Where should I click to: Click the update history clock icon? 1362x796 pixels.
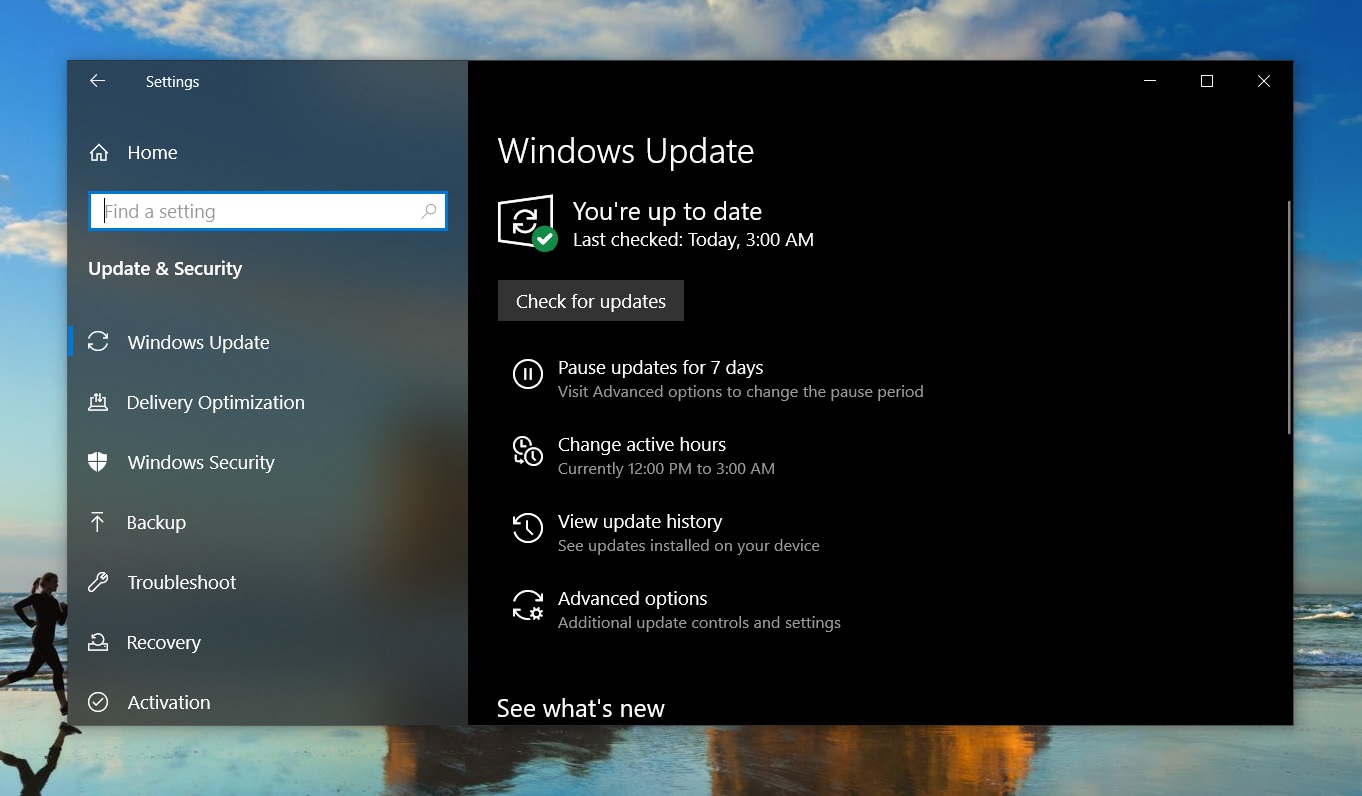527,528
